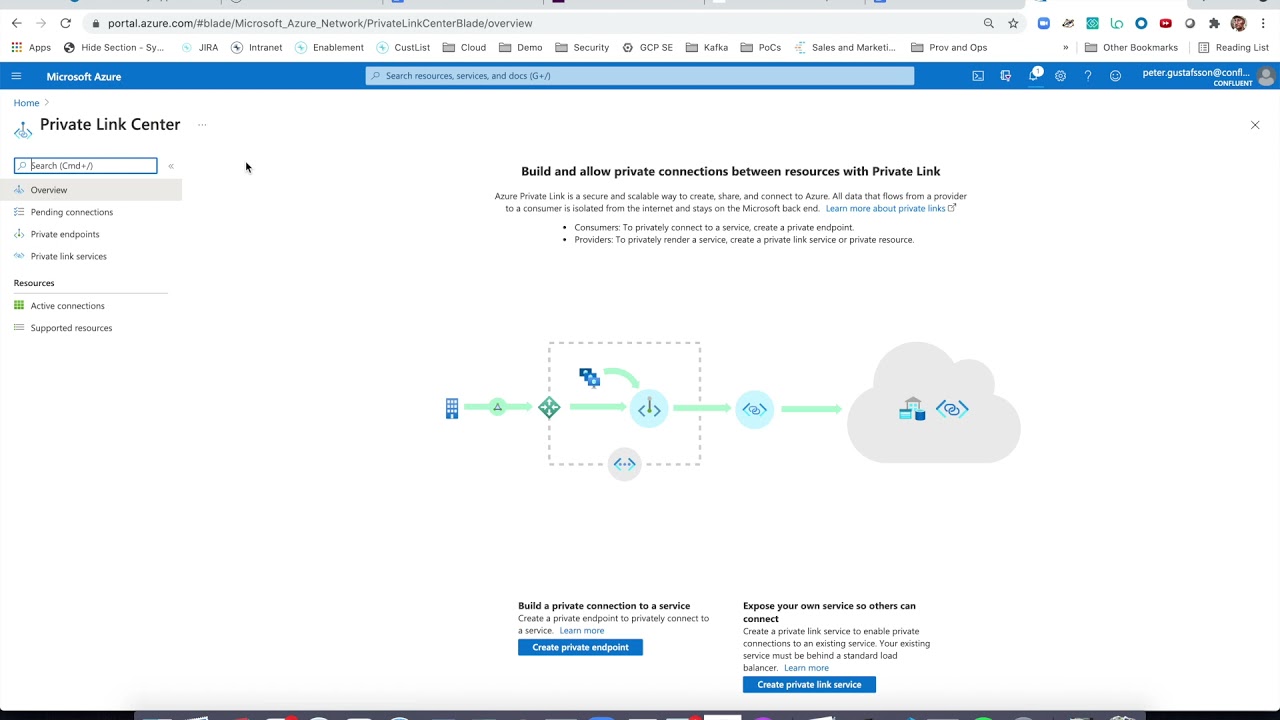Open the Reading List
Viewport: 1280px width, 720px height.
click(1233, 47)
